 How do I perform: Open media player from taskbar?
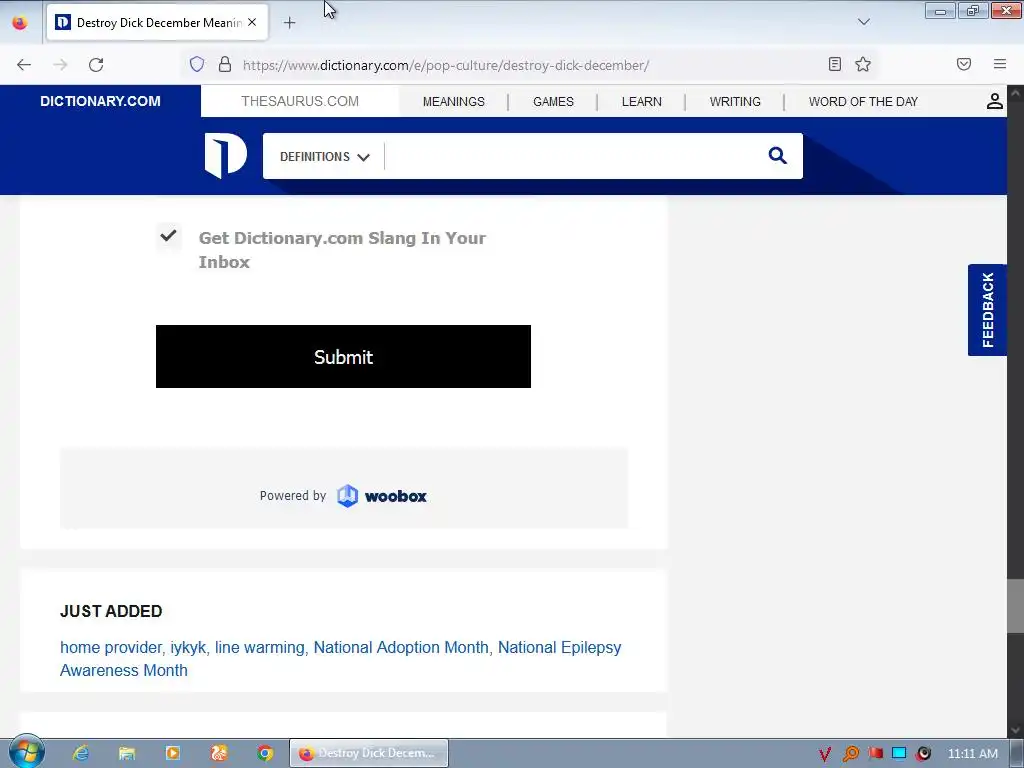[173, 753]
